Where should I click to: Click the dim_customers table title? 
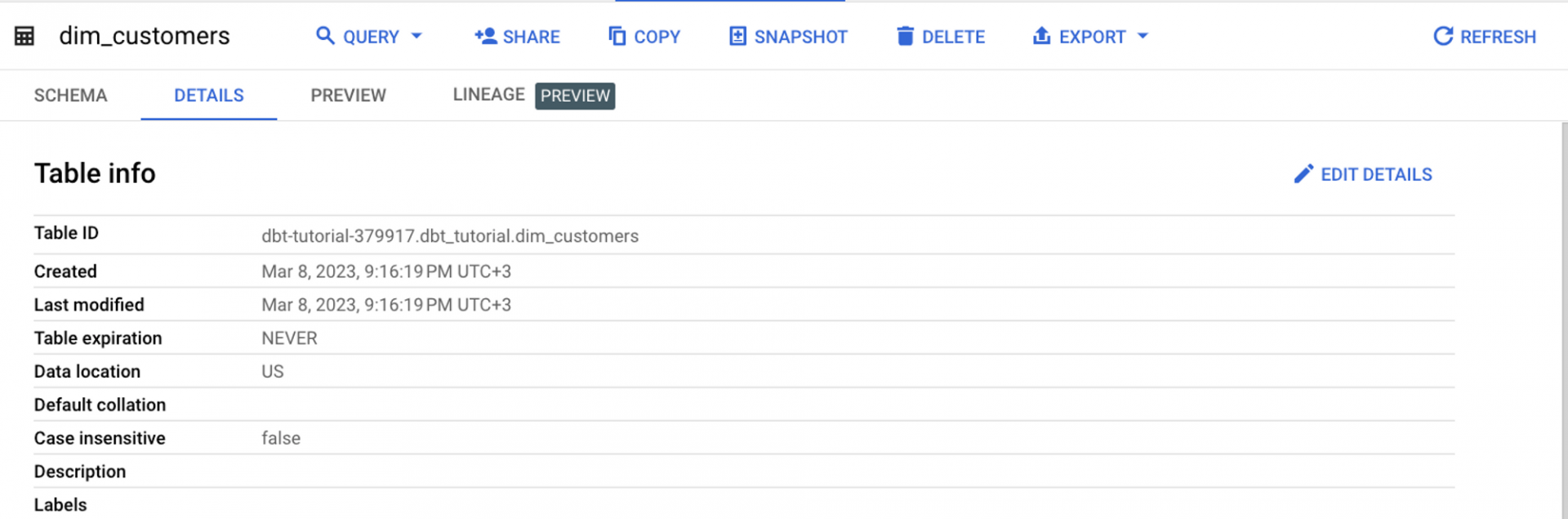tap(145, 36)
